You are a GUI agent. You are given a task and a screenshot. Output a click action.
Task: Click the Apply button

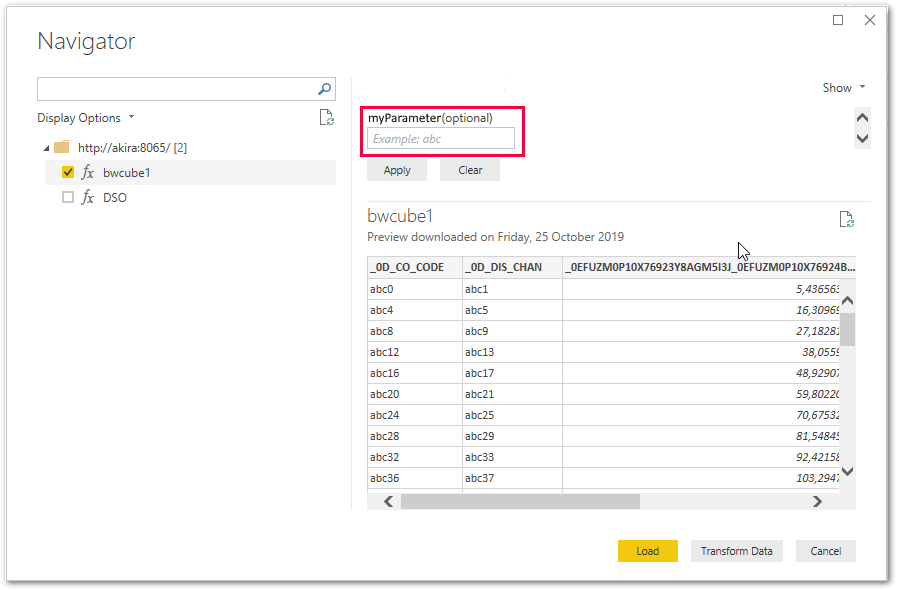(396, 170)
